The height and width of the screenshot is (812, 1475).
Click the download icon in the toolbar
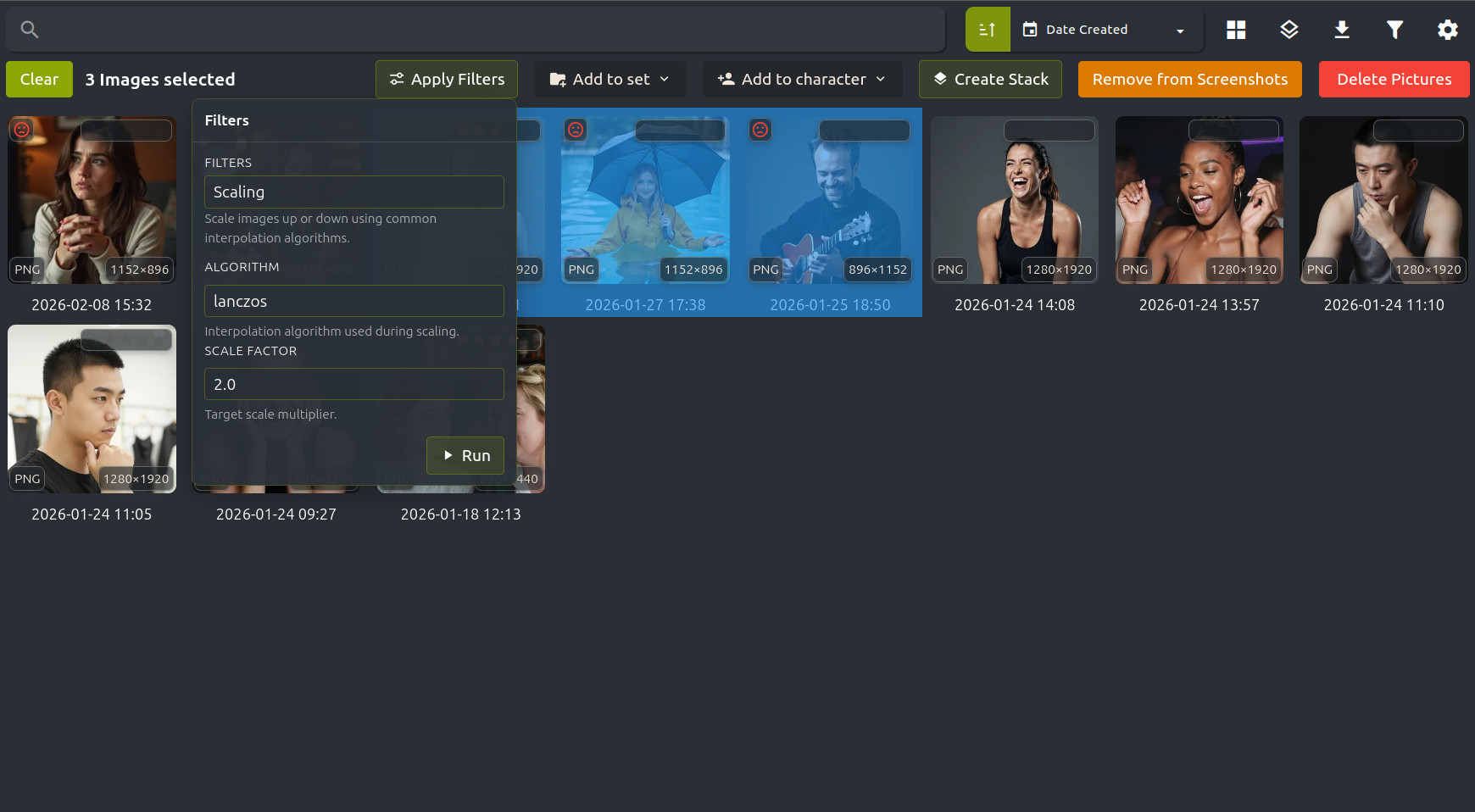tap(1342, 29)
